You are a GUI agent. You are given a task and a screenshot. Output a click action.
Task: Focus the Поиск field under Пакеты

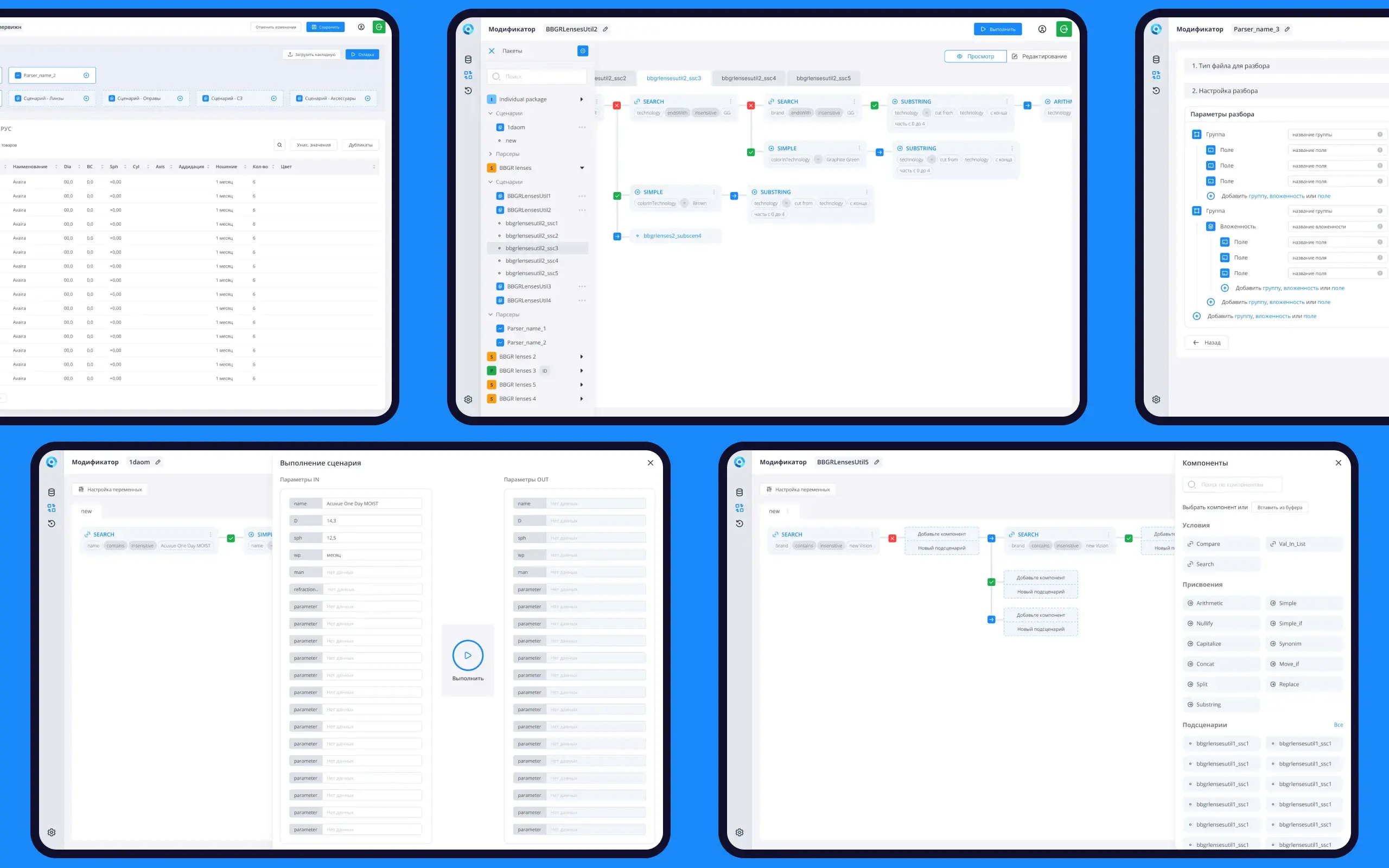tap(537, 76)
